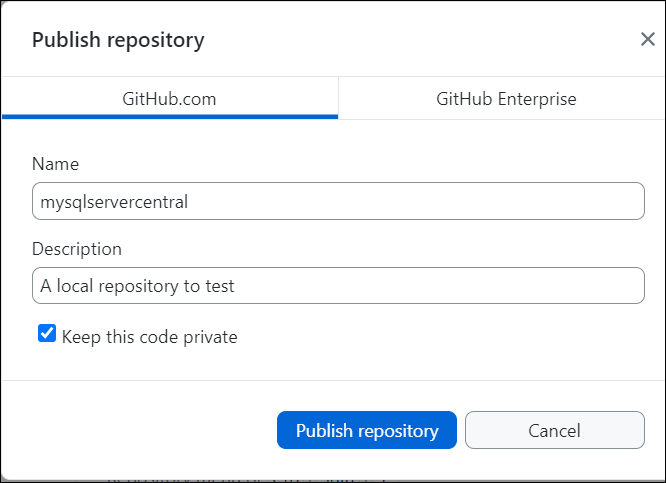Click into the Description text box

[x=338, y=285]
